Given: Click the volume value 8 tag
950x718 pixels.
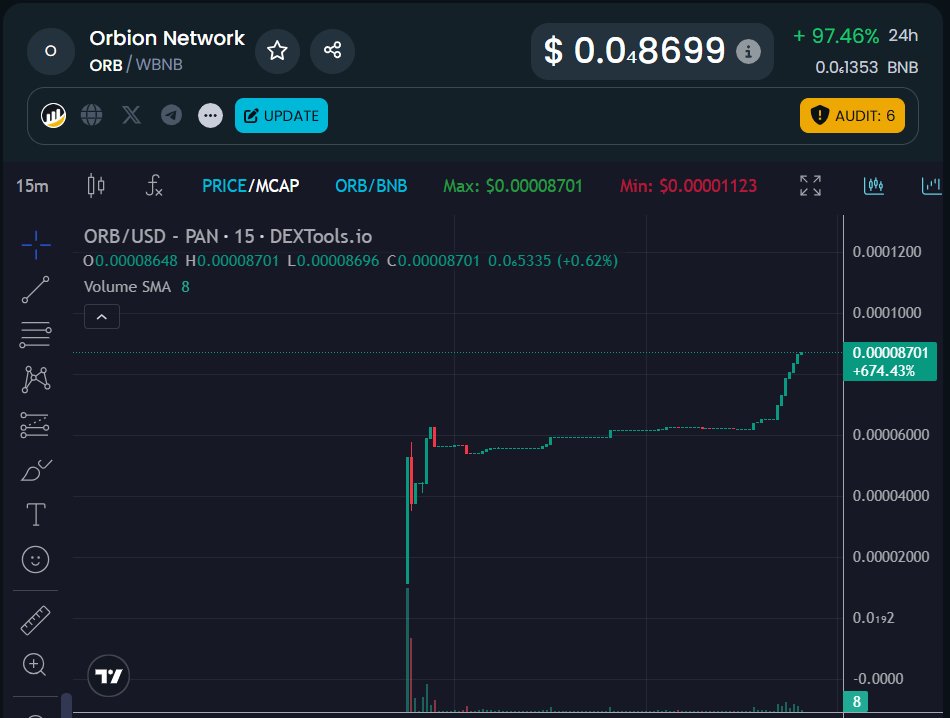Looking at the screenshot, I should click(x=856, y=702).
